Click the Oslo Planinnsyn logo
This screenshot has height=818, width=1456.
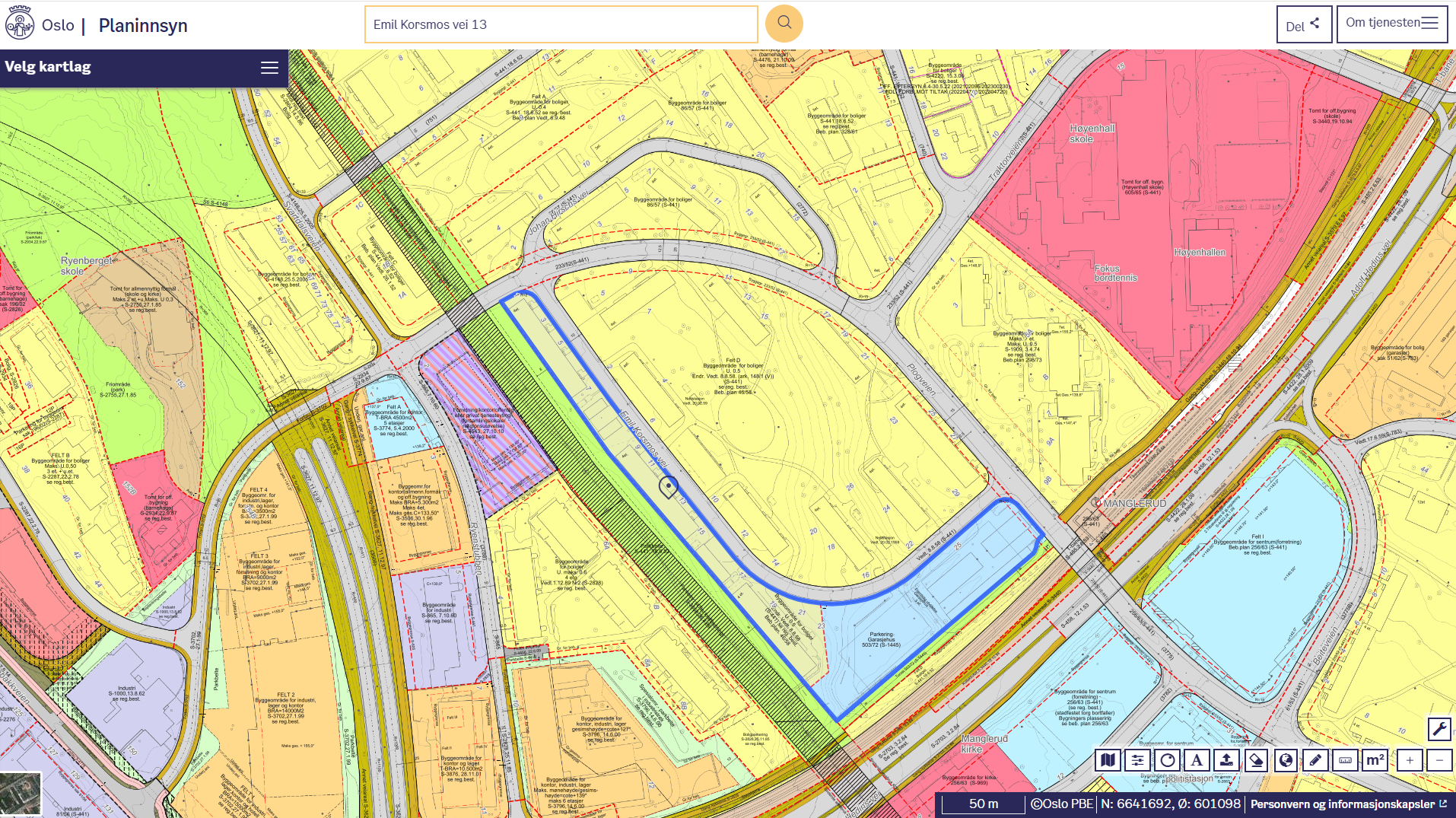(21, 24)
